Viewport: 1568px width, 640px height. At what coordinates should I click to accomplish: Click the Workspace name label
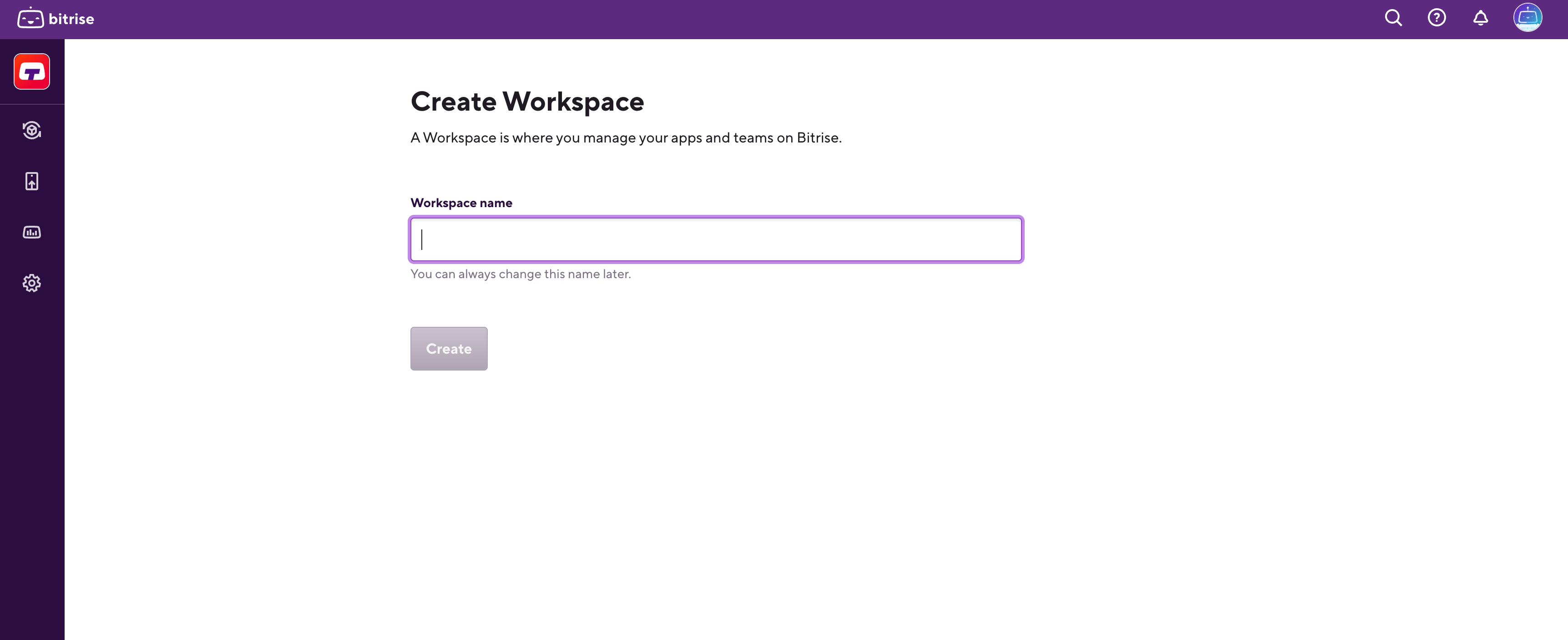(x=461, y=202)
